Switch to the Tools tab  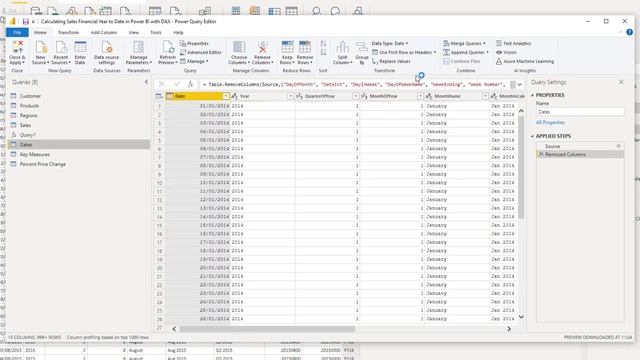coord(156,32)
